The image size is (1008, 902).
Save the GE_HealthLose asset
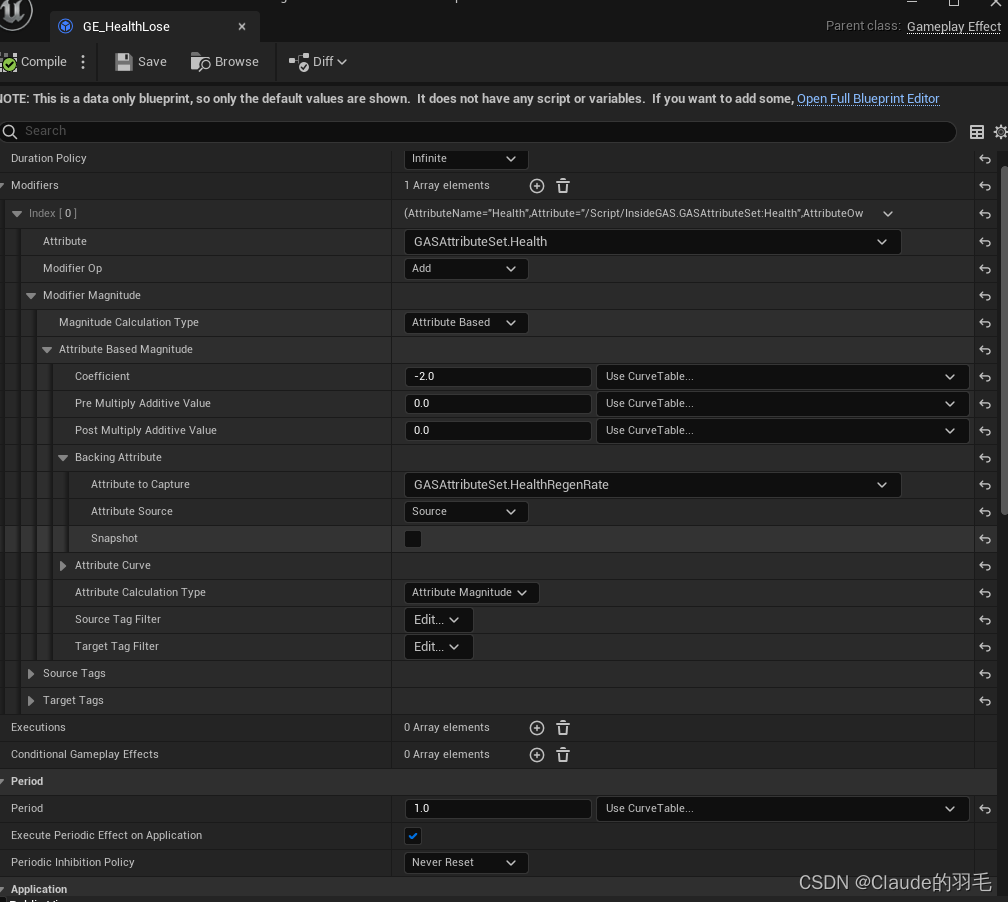(141, 62)
